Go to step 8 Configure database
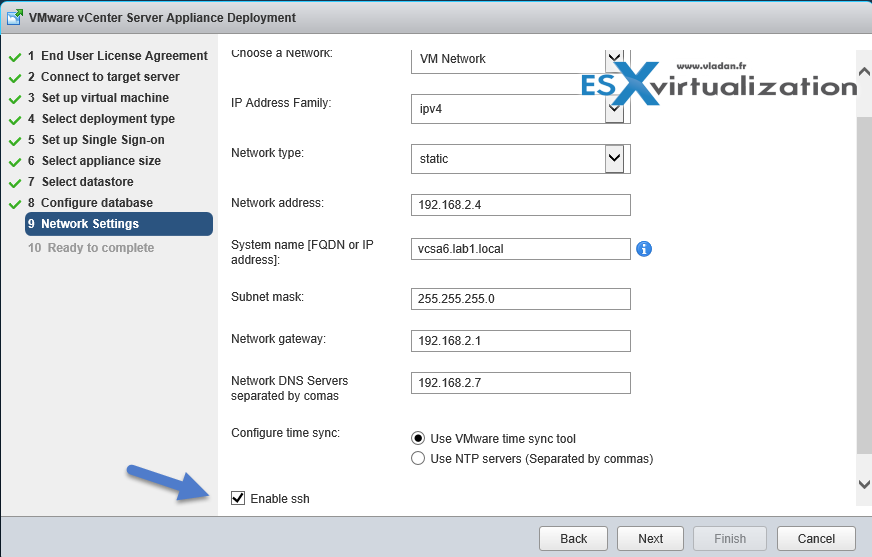 tap(90, 203)
